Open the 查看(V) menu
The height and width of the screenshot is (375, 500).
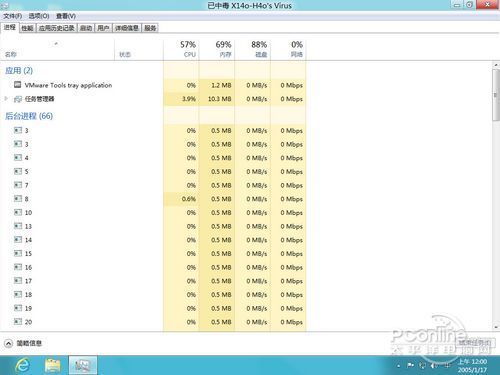coord(66,16)
